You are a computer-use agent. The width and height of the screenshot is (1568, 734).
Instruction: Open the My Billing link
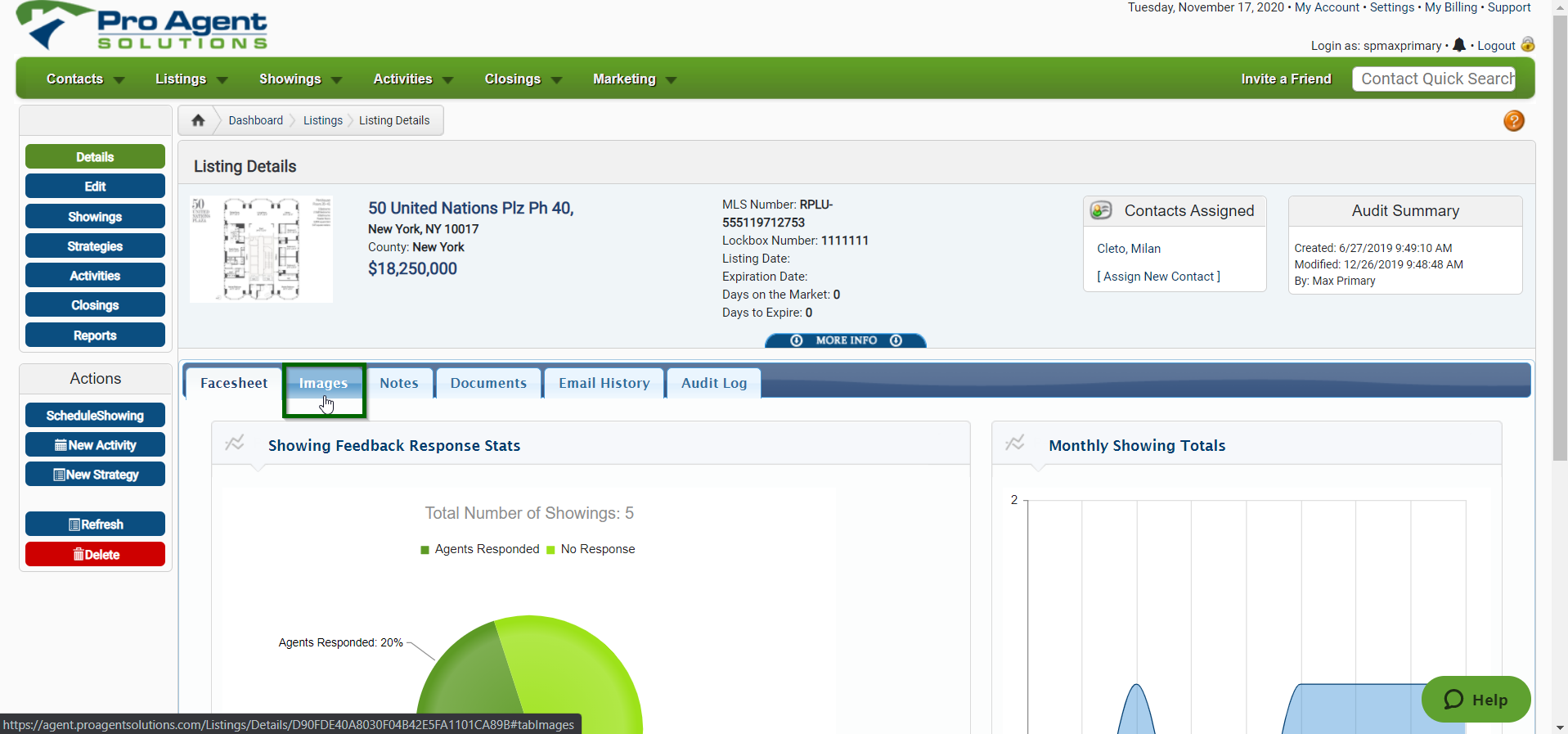[x=1451, y=7]
